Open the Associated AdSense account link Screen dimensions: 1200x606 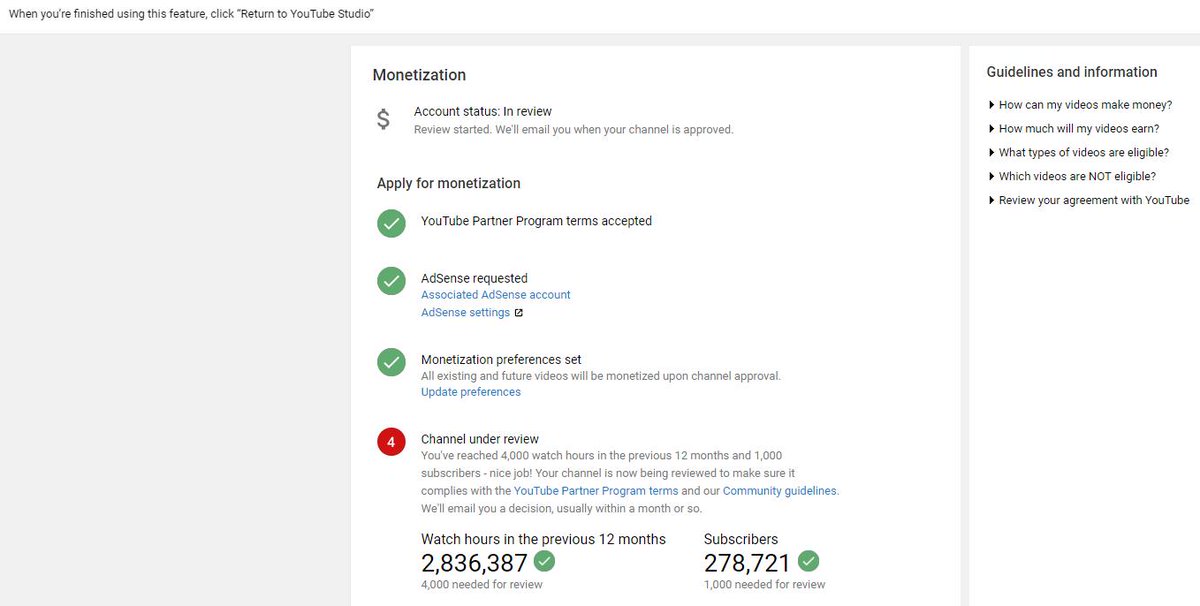tap(496, 295)
